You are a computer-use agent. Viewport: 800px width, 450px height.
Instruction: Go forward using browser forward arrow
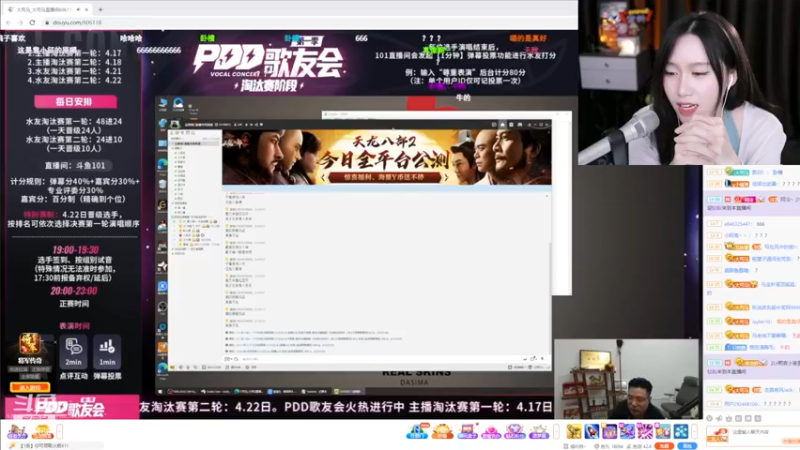click(20, 22)
